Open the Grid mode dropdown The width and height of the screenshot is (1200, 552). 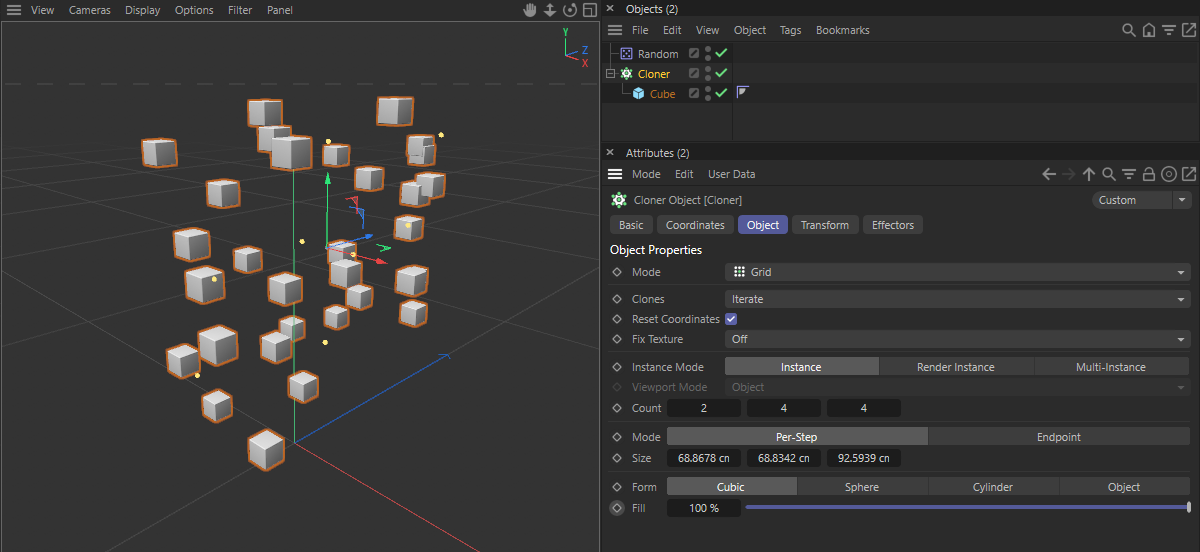pos(957,272)
